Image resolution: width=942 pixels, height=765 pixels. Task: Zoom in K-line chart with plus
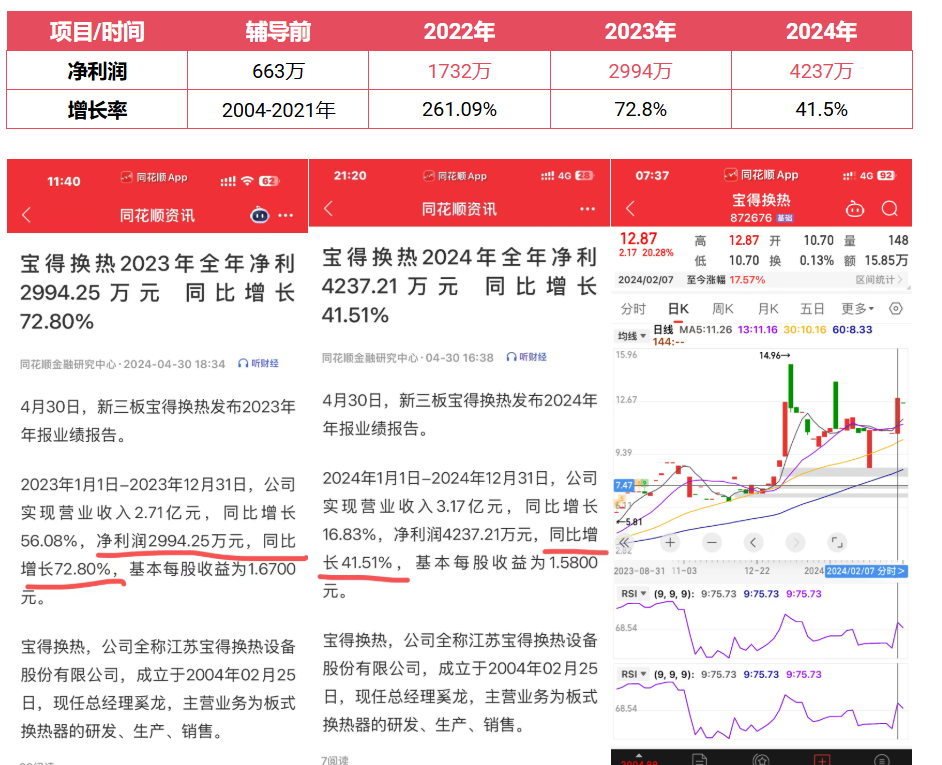click(x=670, y=543)
